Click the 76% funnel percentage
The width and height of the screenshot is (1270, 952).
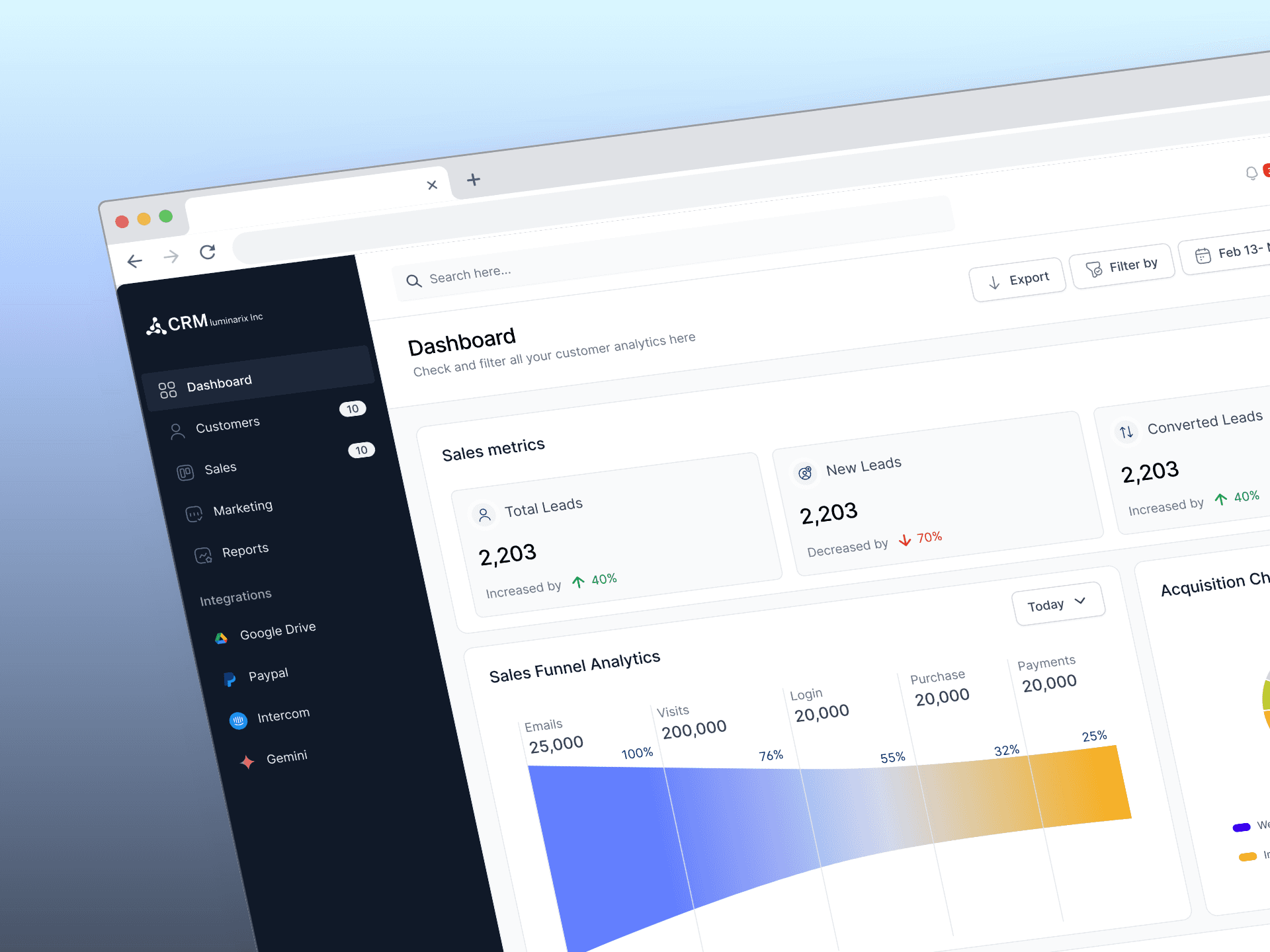click(771, 755)
